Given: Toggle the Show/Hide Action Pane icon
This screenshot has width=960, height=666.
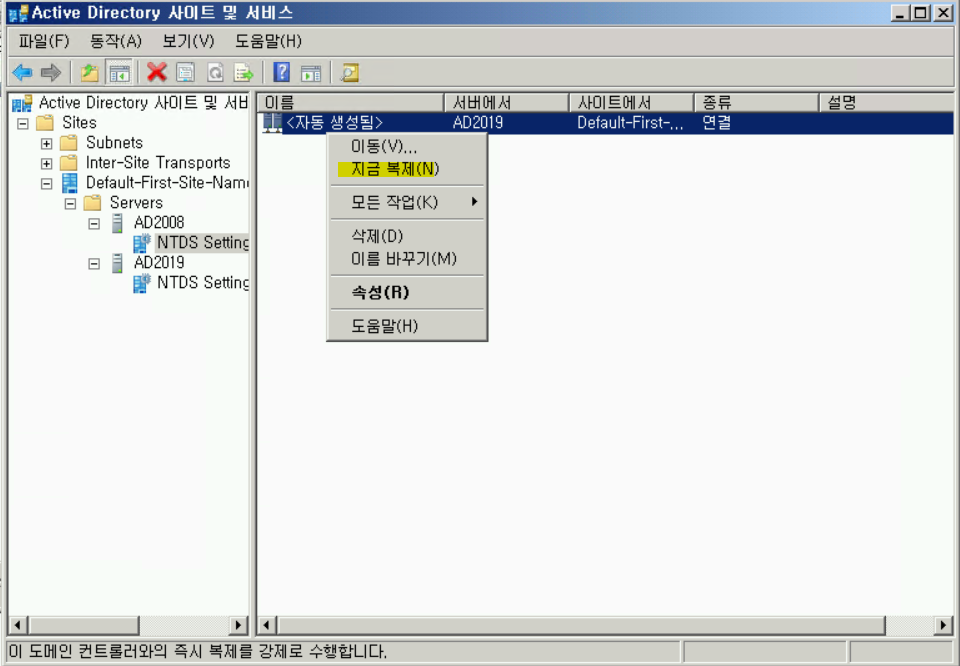Looking at the screenshot, I should [311, 73].
